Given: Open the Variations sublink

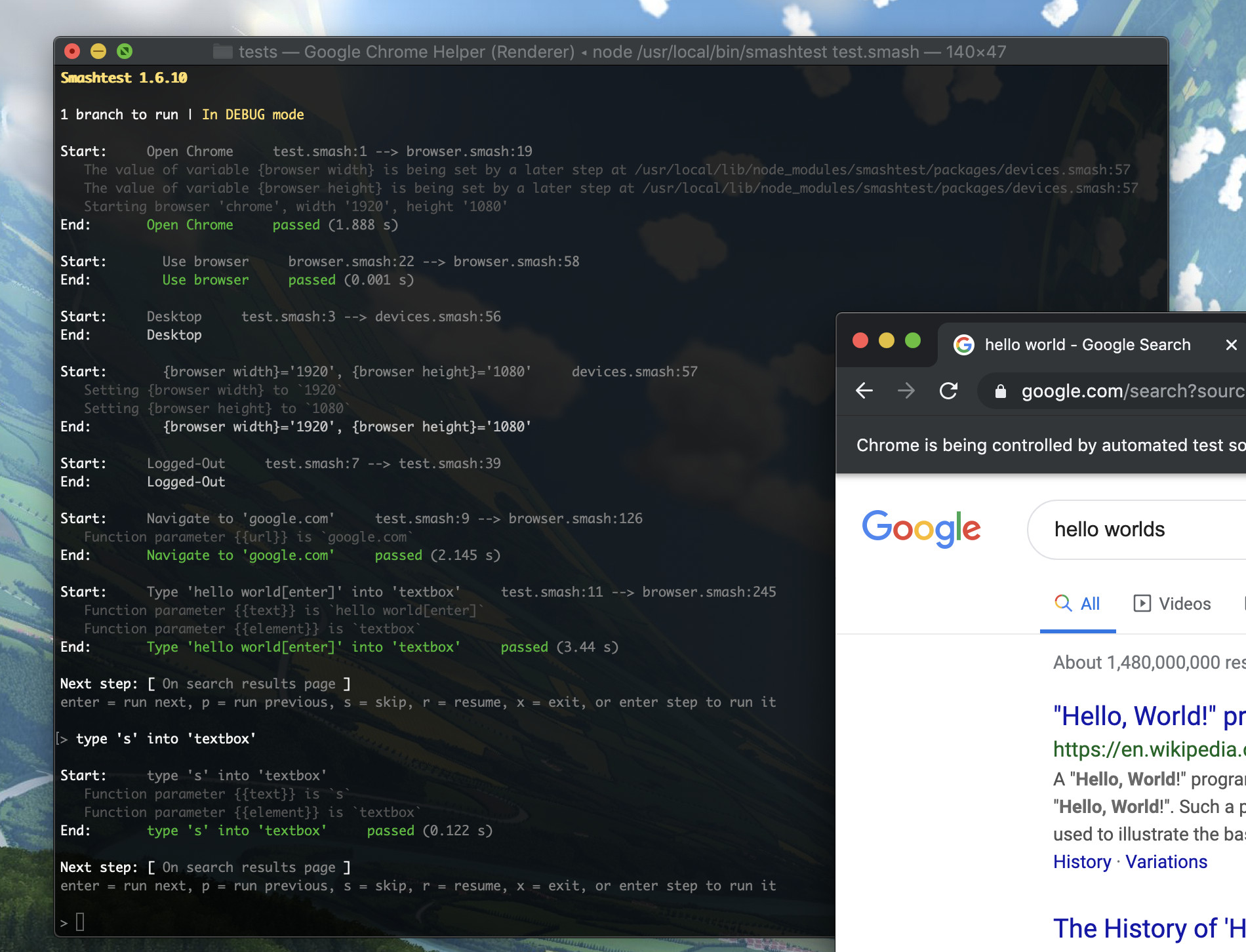Looking at the screenshot, I should [1166, 862].
